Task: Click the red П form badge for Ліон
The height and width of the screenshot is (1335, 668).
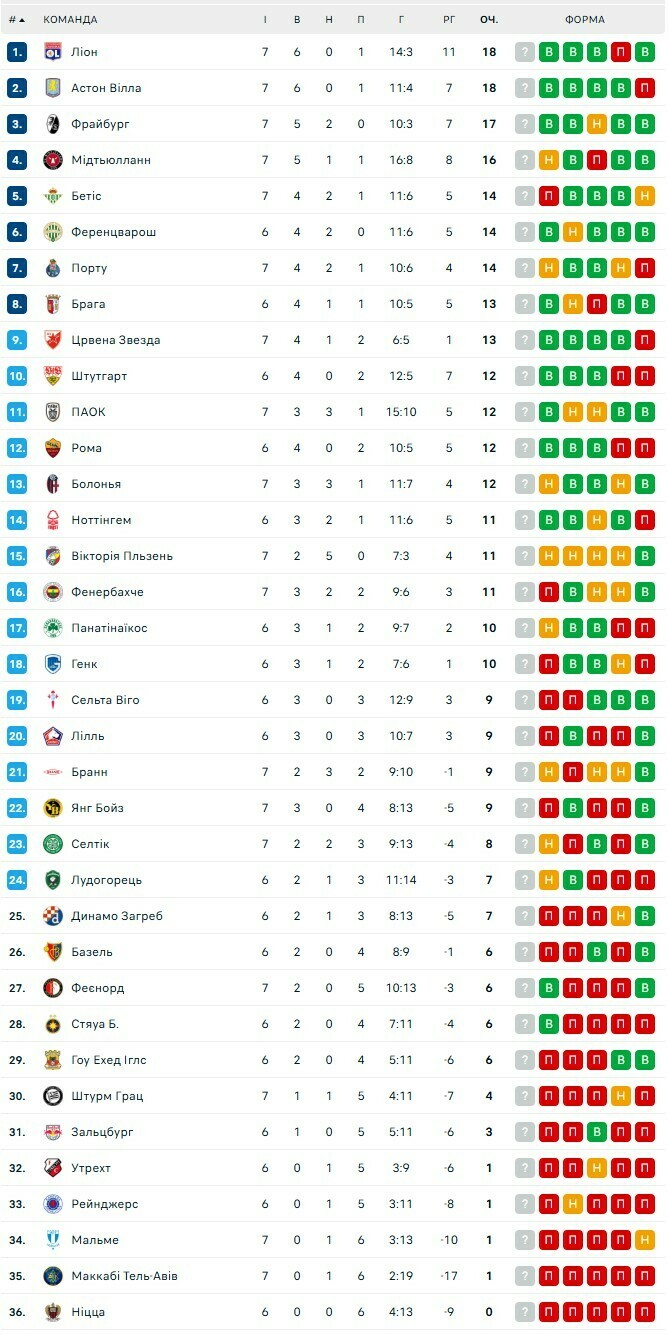Action: coord(621,52)
